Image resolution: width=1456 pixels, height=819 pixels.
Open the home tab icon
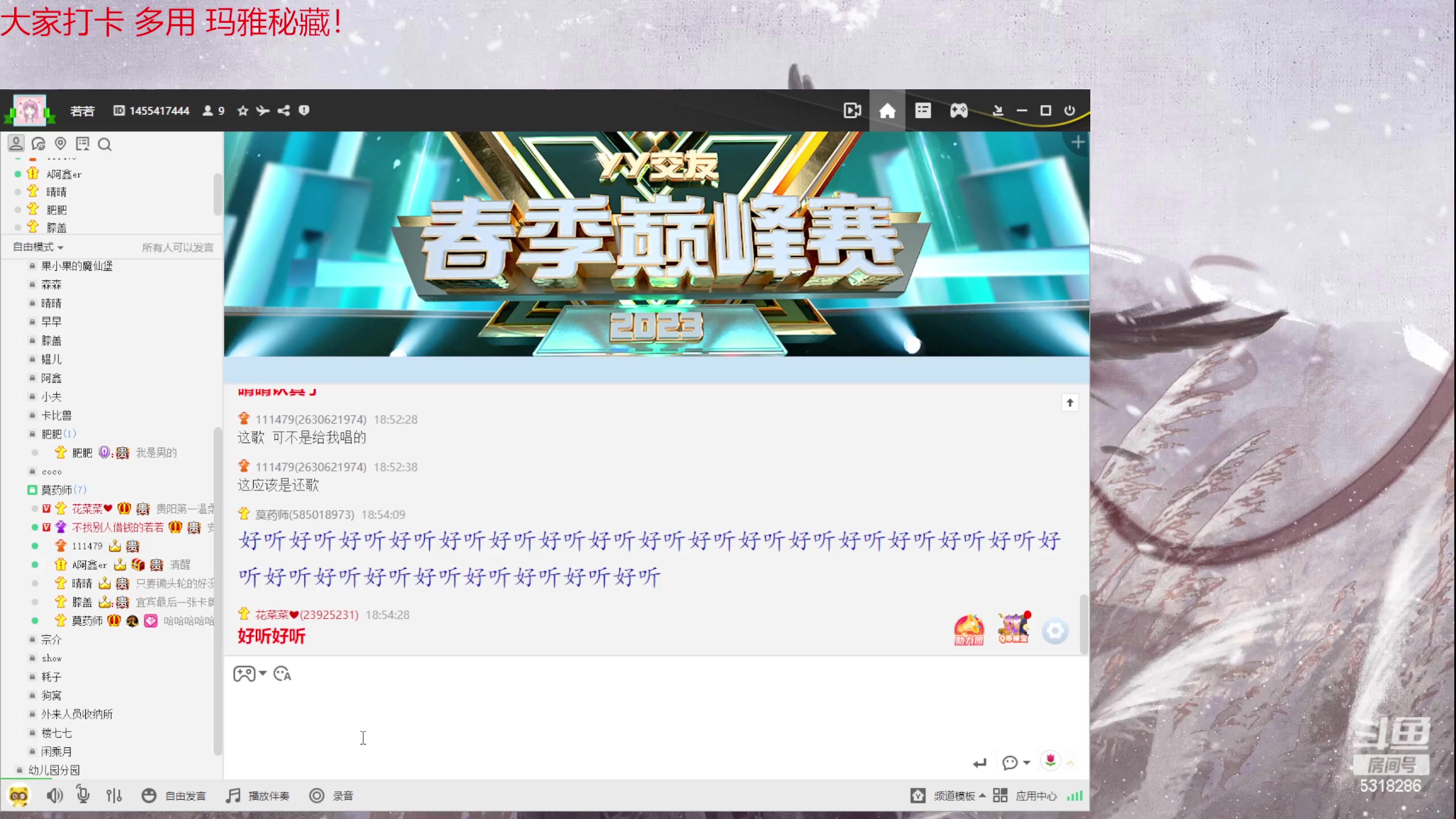(x=887, y=110)
